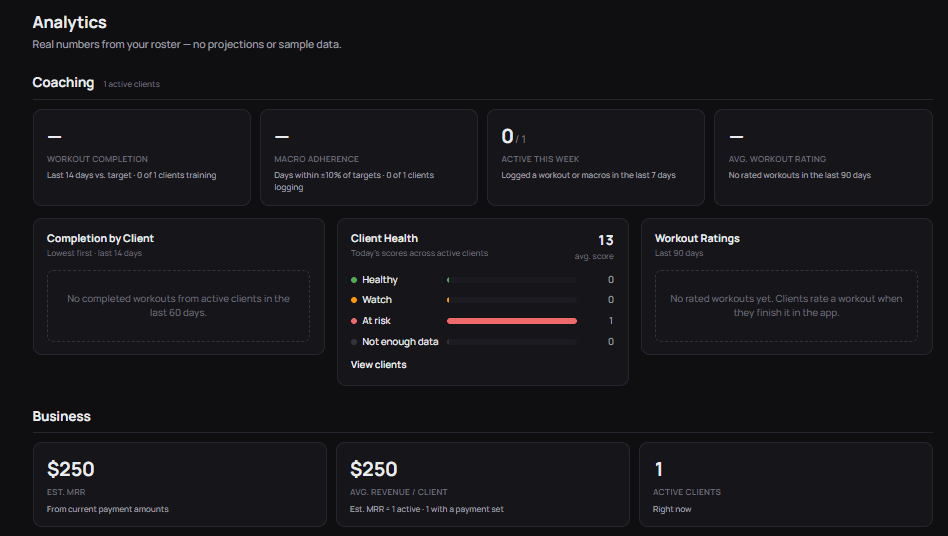Click the red At risk status dot
This screenshot has height=536, width=948.
pos(354,321)
